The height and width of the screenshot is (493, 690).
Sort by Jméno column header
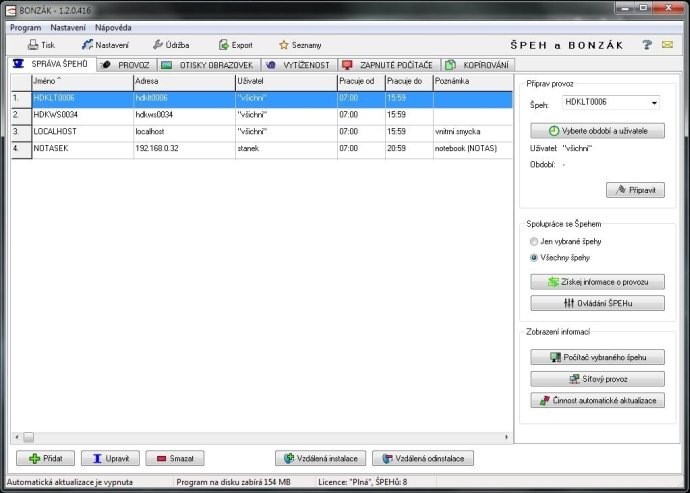tap(82, 82)
